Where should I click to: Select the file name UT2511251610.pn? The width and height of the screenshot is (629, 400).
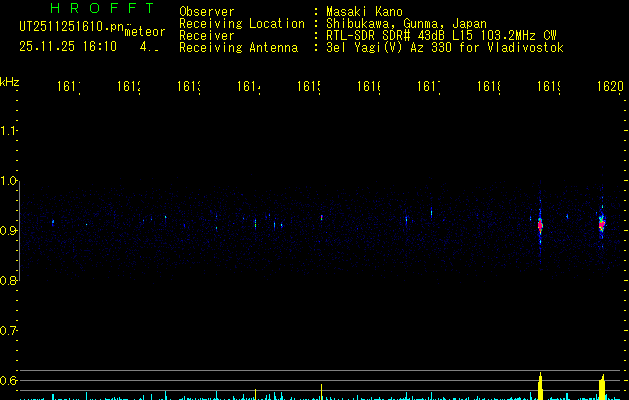(71, 27)
